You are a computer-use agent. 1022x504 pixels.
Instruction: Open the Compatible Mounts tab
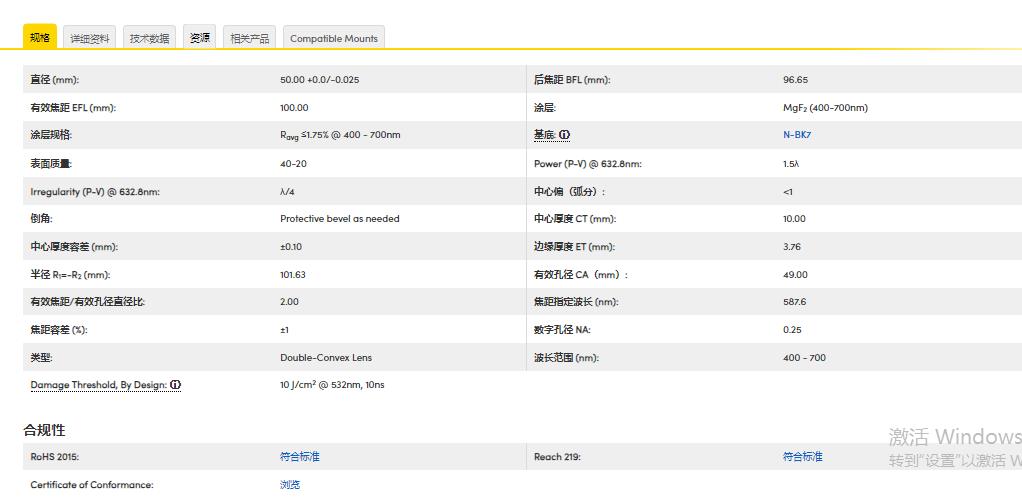pos(334,39)
